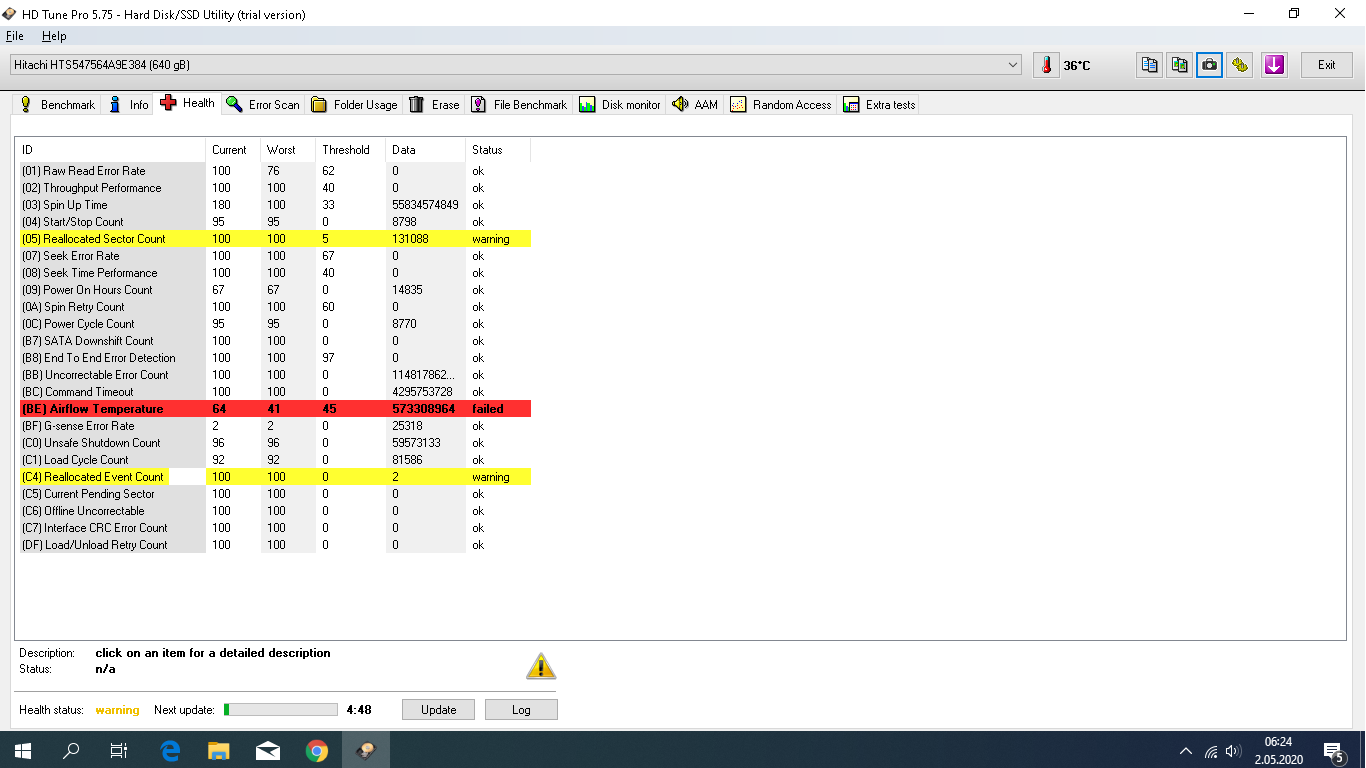Image resolution: width=1366 pixels, height=768 pixels.
Task: Select the (05) Reallocated Sector Count row
Action: tap(275, 239)
